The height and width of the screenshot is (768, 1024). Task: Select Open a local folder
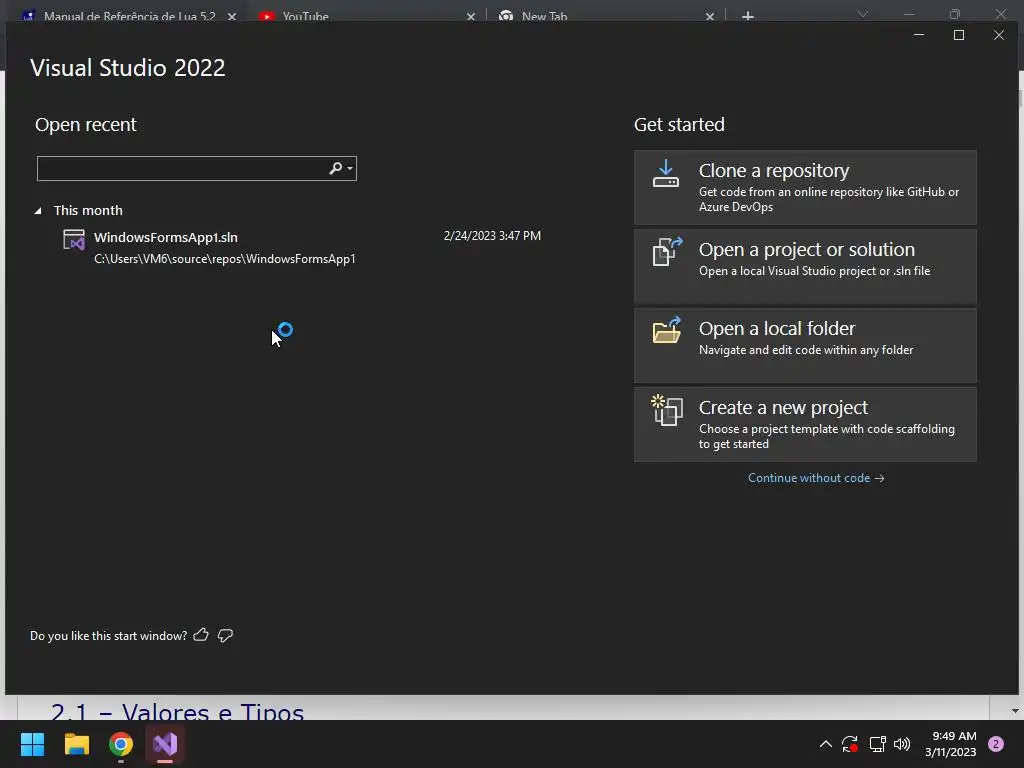[805, 345]
